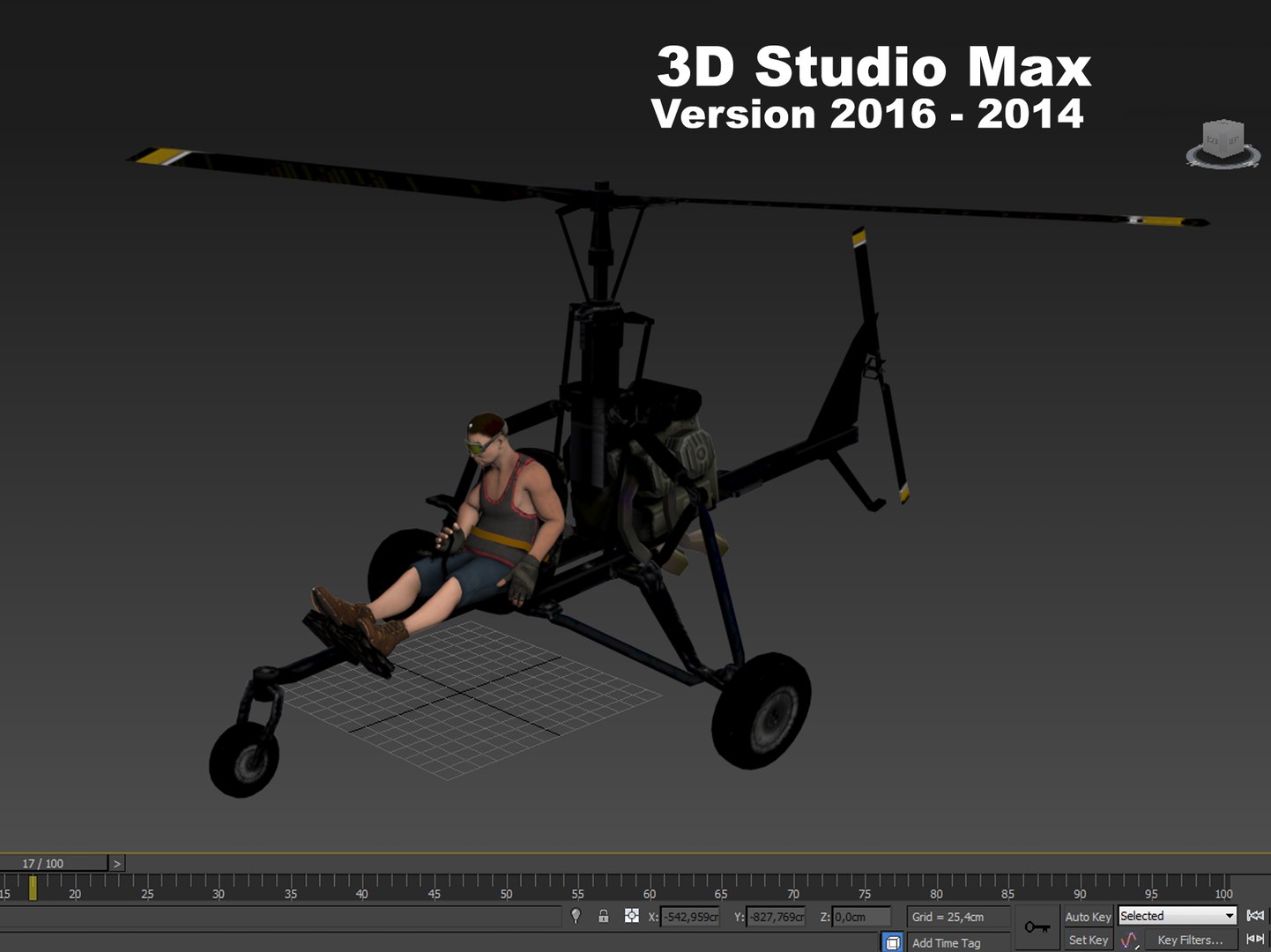
Task: Click the gyrocopter front nose wheel
Action: (244, 759)
